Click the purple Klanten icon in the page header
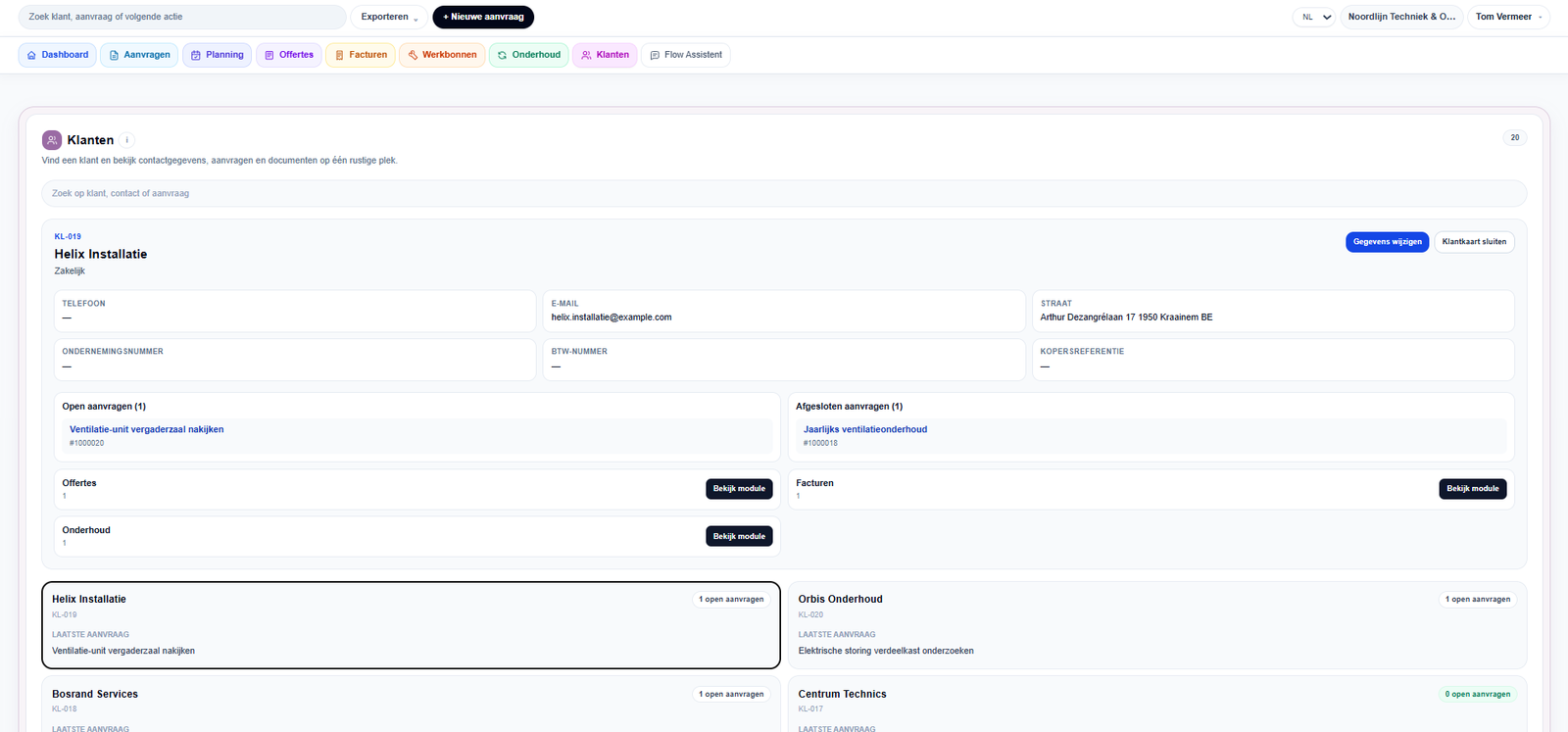 [52, 140]
